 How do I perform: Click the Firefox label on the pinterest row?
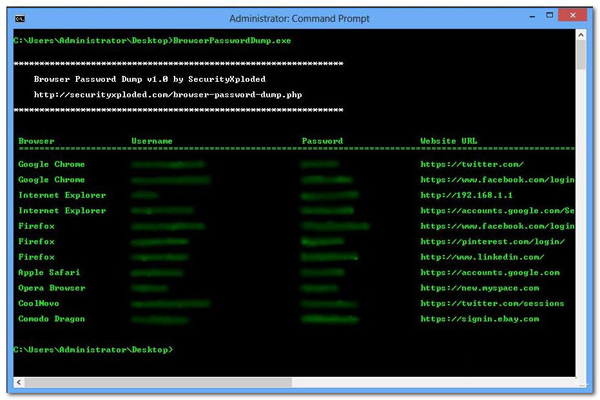(x=36, y=242)
